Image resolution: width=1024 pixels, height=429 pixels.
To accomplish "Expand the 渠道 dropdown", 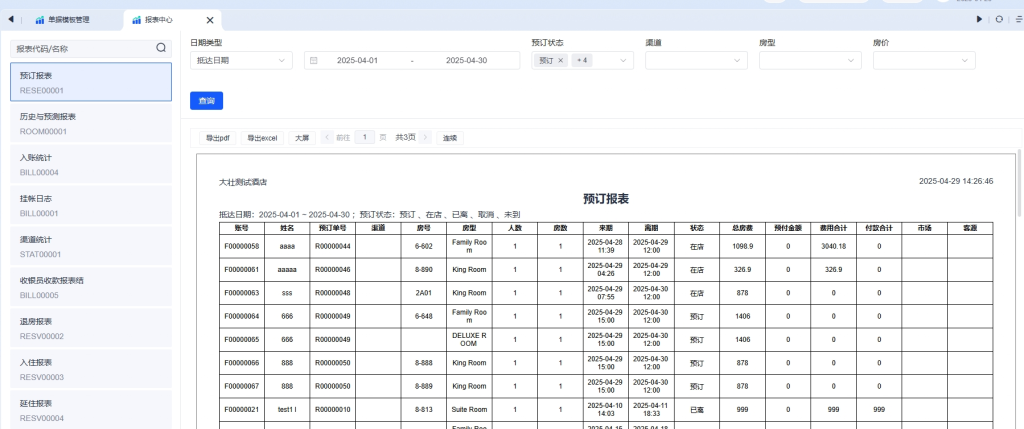I will pyautogui.click(x=696, y=61).
